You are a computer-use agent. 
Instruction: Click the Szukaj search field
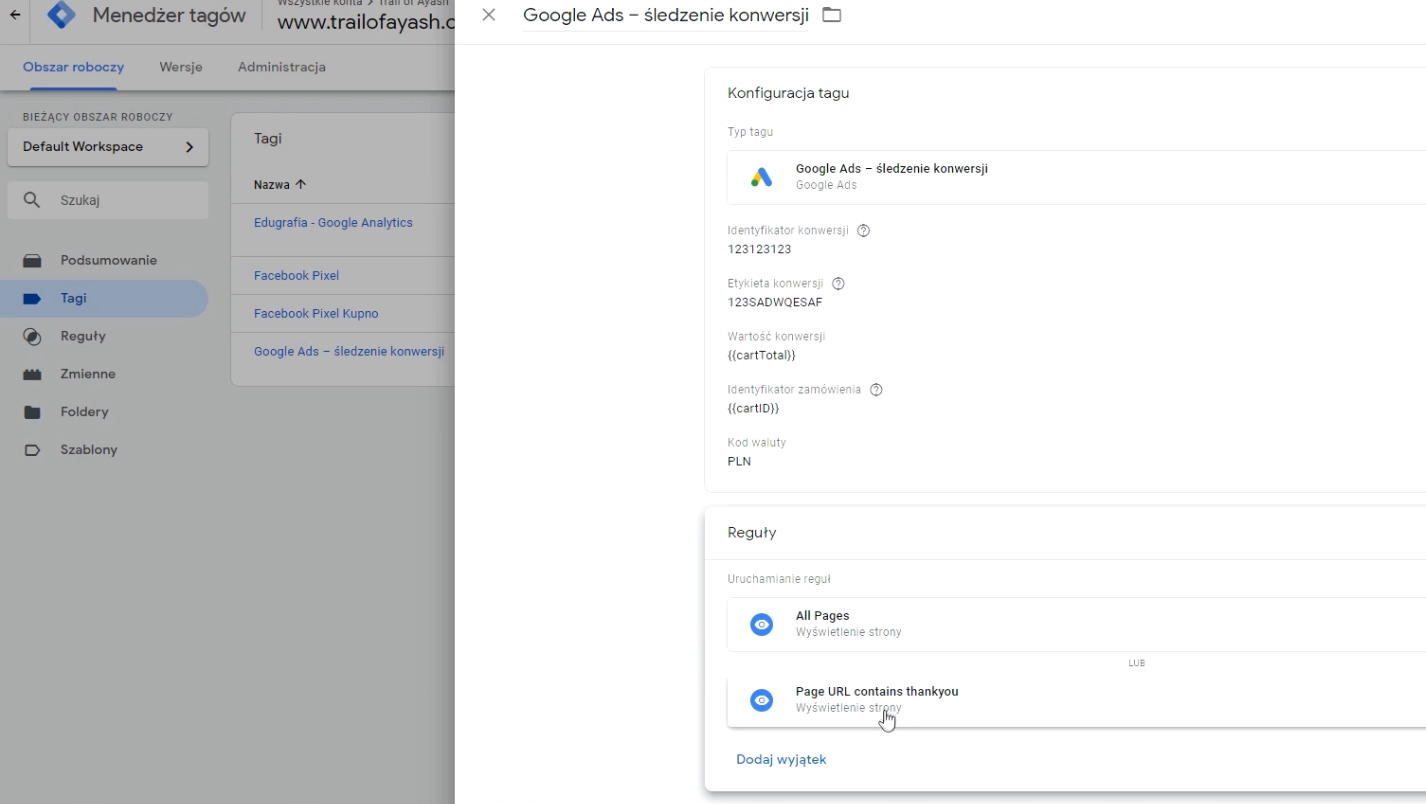(x=120, y=200)
